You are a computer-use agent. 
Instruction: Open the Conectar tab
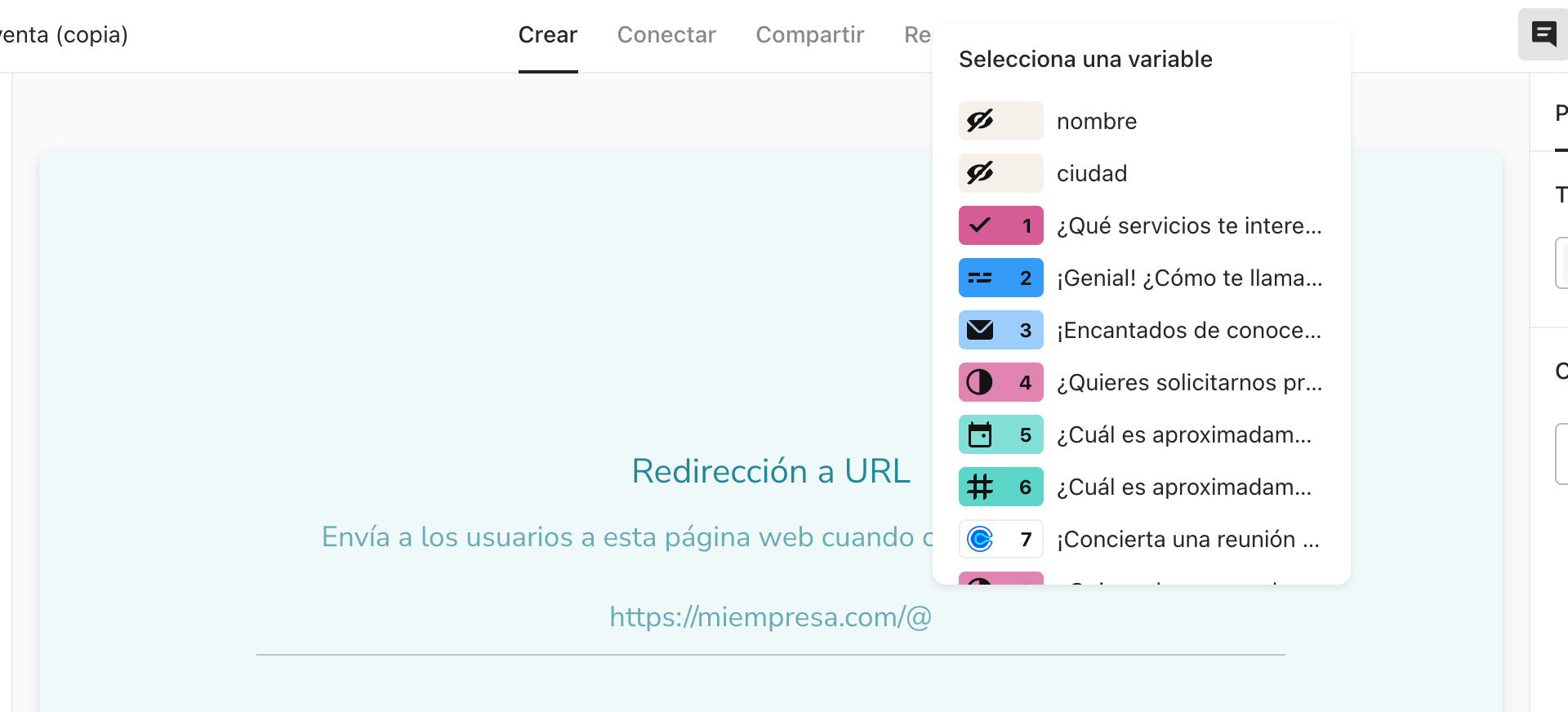(666, 35)
